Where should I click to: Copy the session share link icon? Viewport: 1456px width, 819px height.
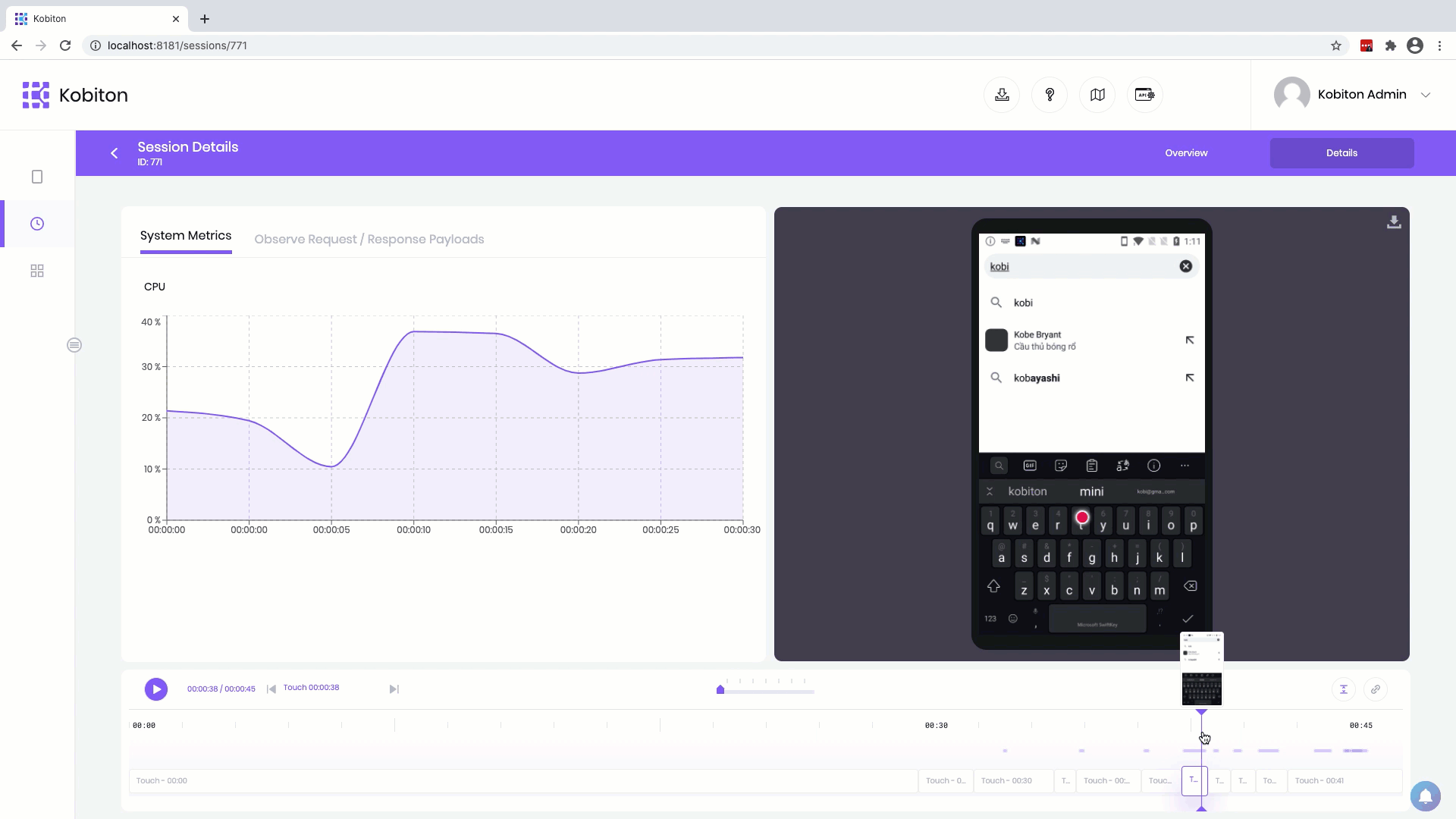1376,689
